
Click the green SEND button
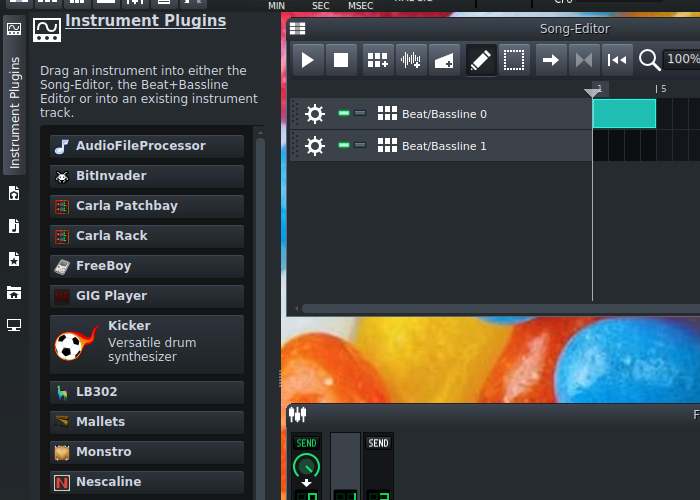pyautogui.click(x=306, y=443)
